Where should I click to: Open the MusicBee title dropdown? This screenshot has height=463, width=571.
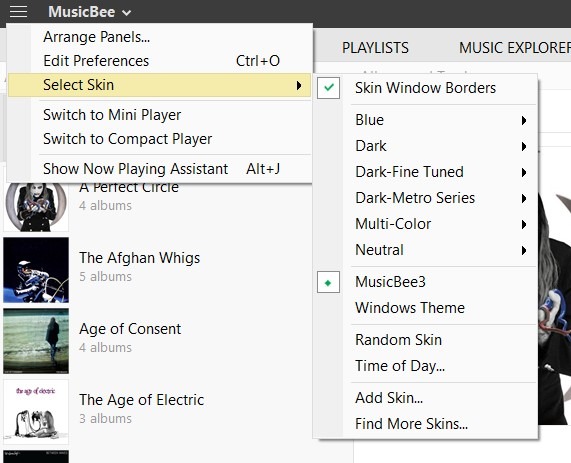coord(90,12)
